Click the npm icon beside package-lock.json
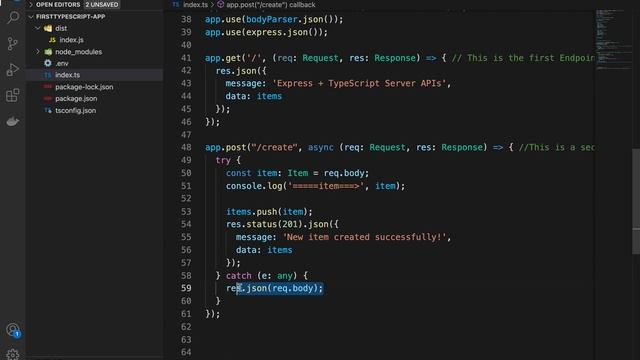 (48, 87)
